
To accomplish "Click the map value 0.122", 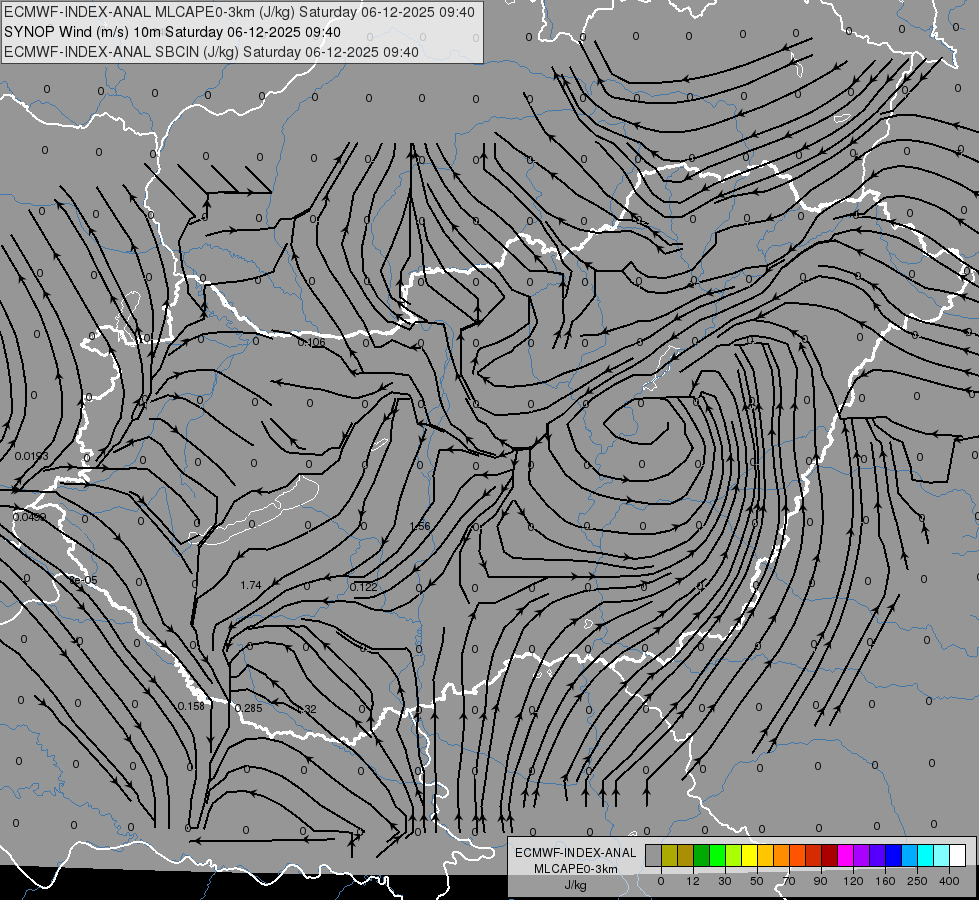I will (363, 586).
